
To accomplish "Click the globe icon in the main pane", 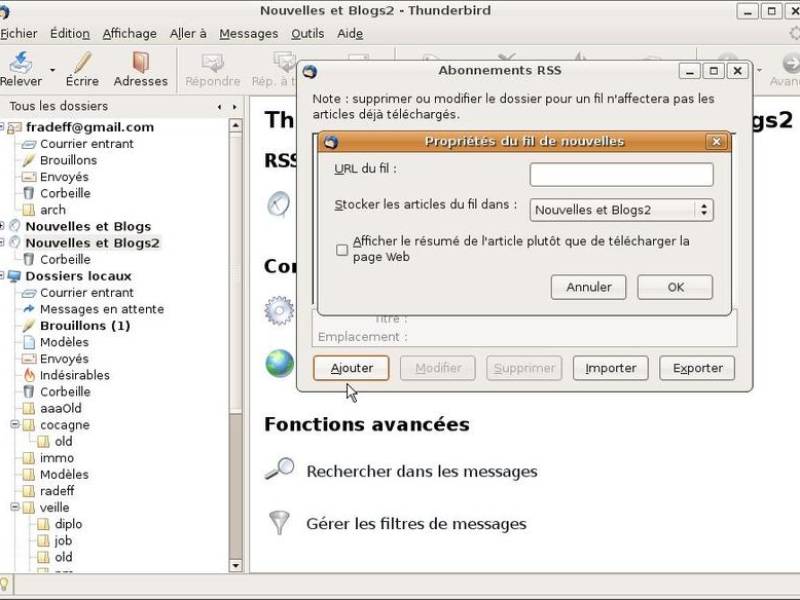I will click(x=280, y=363).
